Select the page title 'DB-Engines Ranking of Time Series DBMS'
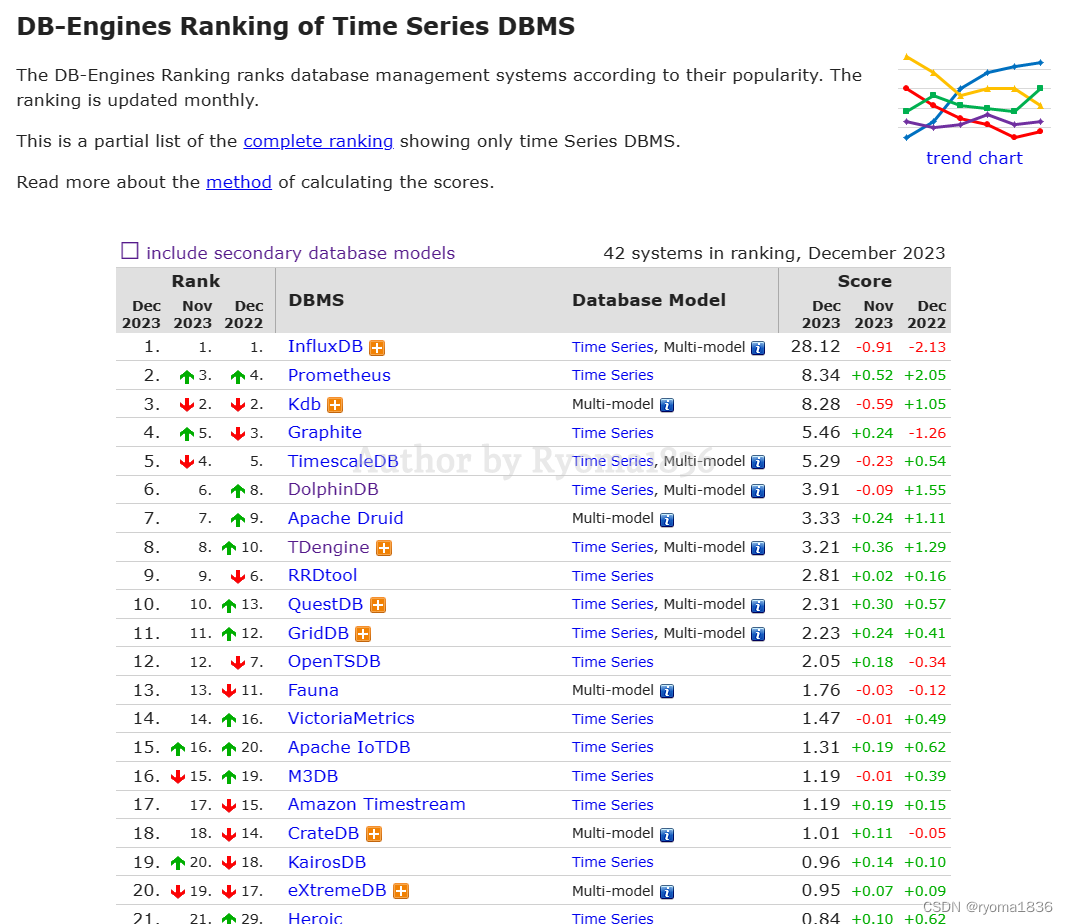The width and height of the screenshot is (1068, 924). (296, 27)
